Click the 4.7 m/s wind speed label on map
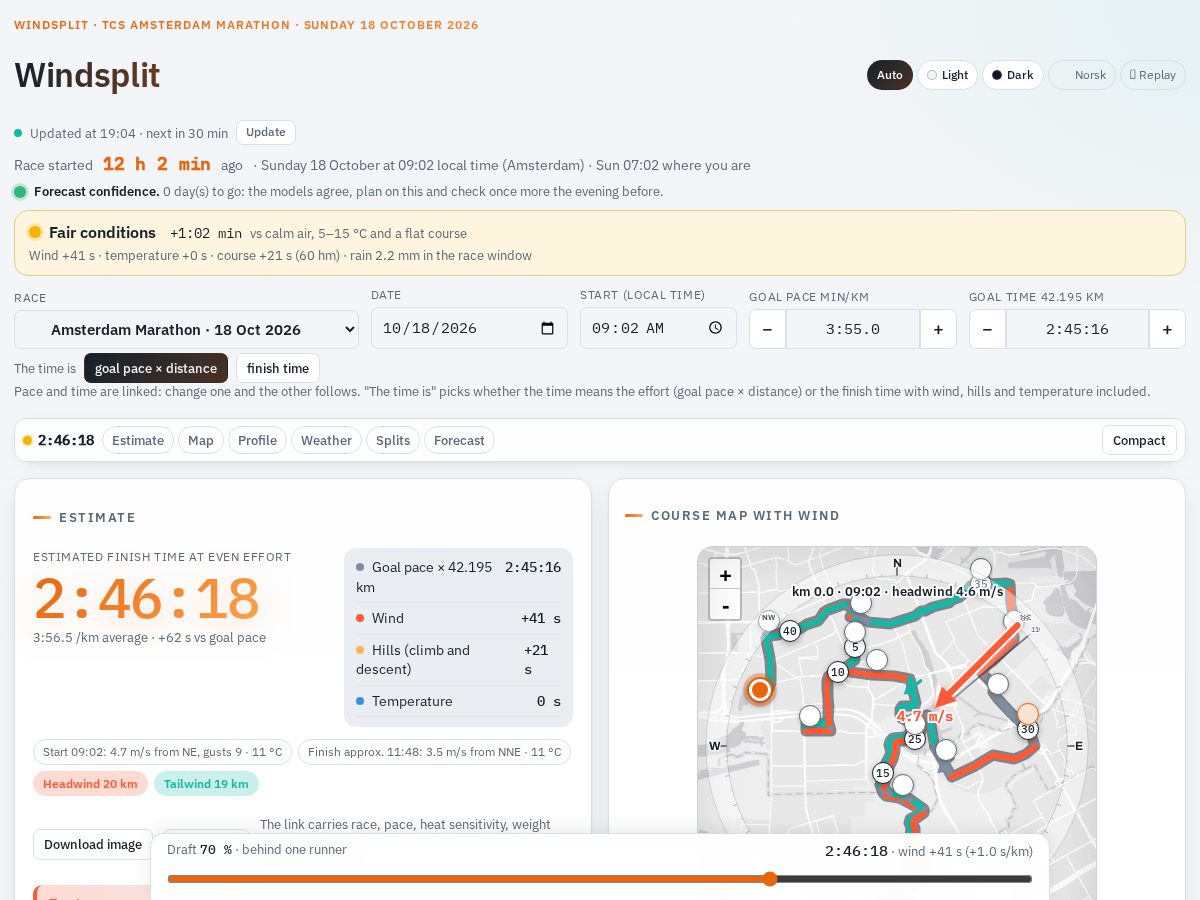This screenshot has height=900, width=1200. [x=924, y=717]
